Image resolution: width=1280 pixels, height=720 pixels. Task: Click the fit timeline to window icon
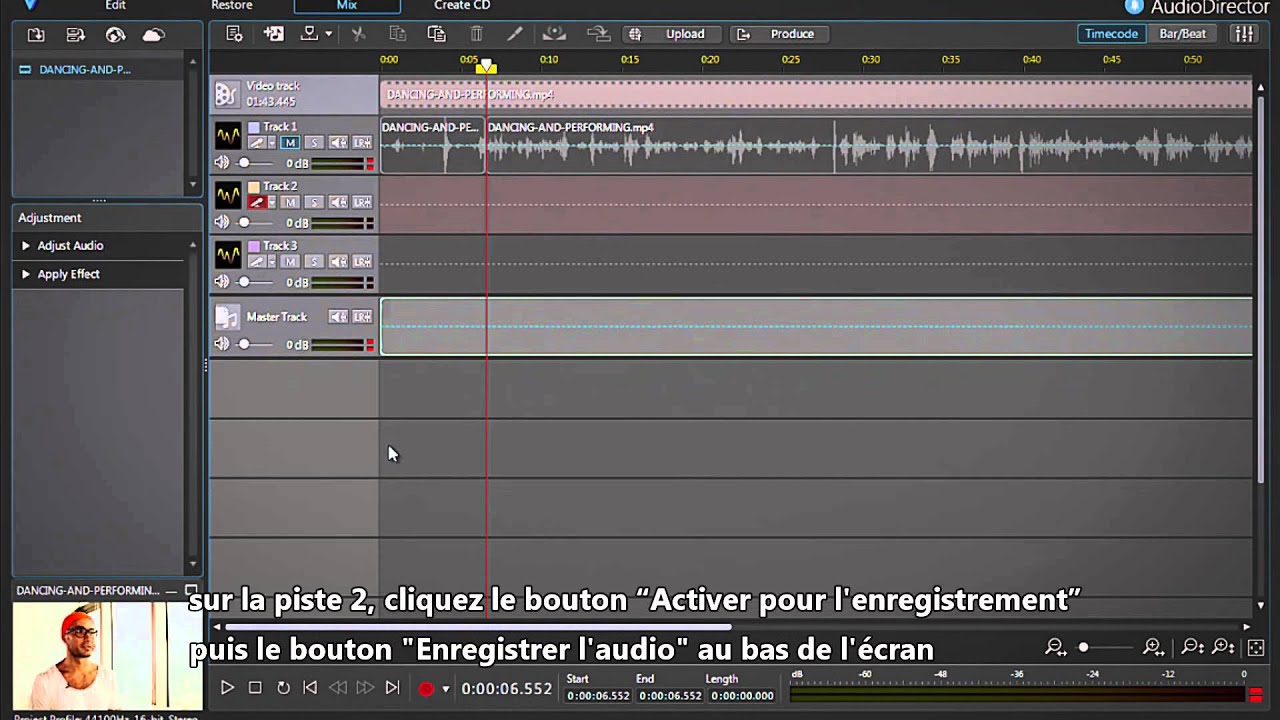[x=1256, y=648]
